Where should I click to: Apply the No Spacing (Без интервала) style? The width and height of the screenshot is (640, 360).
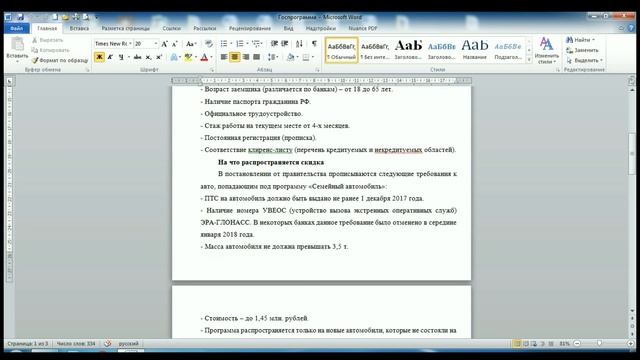375,50
